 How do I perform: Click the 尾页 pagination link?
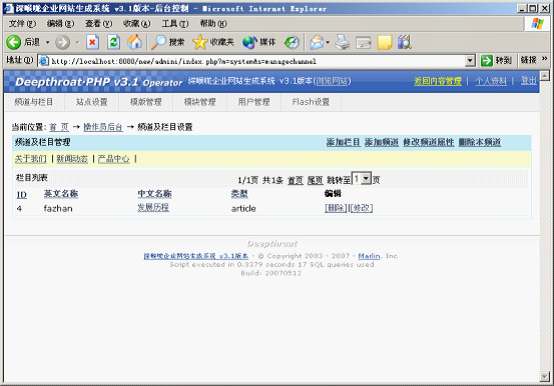coord(315,180)
